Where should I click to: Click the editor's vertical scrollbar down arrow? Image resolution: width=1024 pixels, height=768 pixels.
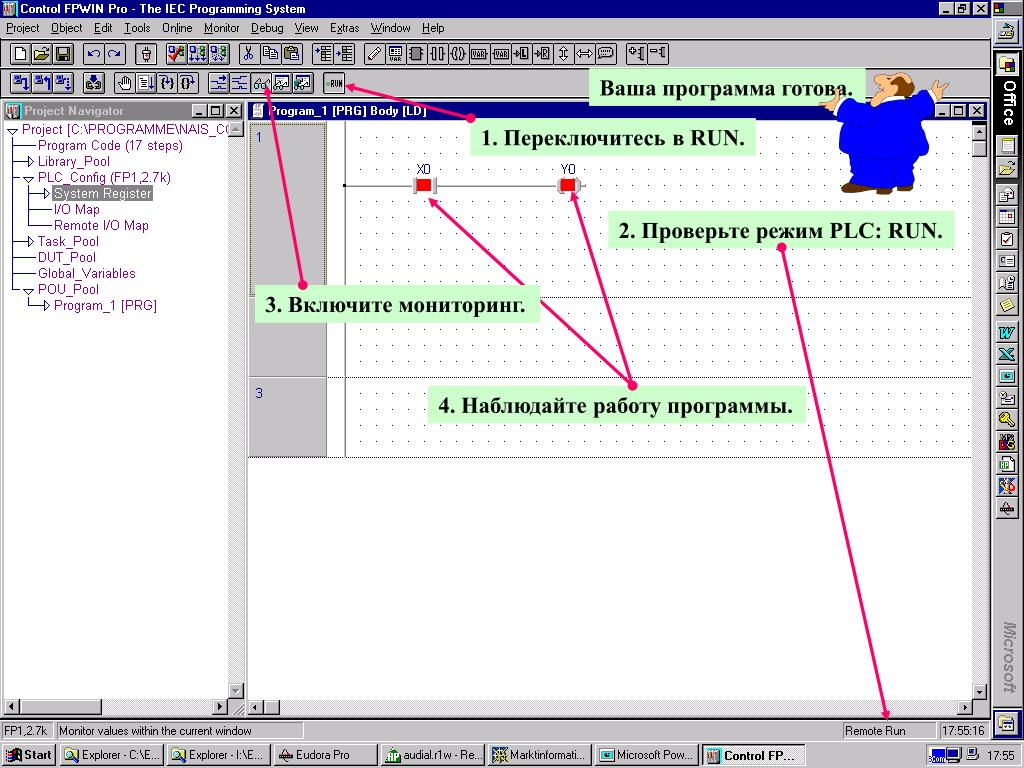point(979,692)
